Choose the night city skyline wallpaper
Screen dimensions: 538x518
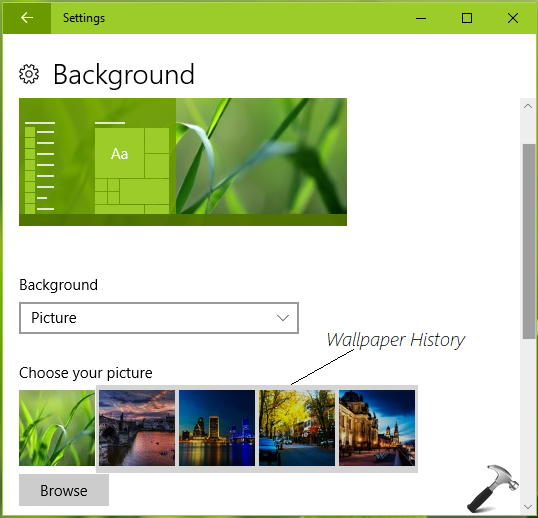point(217,428)
